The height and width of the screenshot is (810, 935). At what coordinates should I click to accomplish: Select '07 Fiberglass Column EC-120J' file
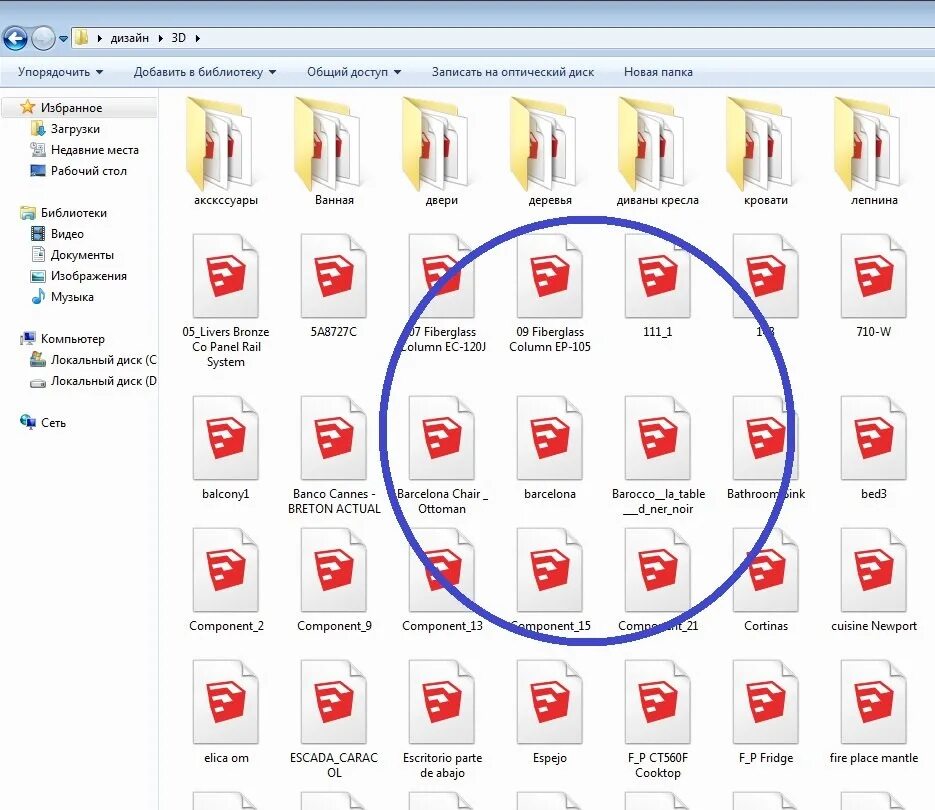442,293
